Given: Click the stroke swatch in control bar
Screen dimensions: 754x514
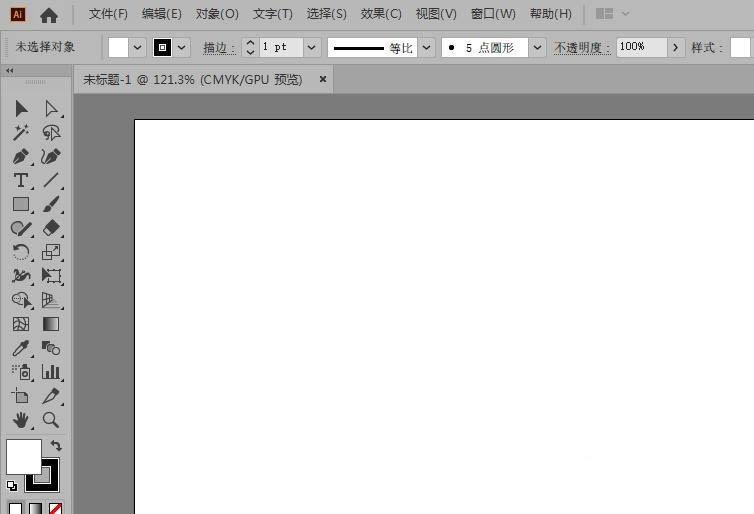Looking at the screenshot, I should pos(163,48).
